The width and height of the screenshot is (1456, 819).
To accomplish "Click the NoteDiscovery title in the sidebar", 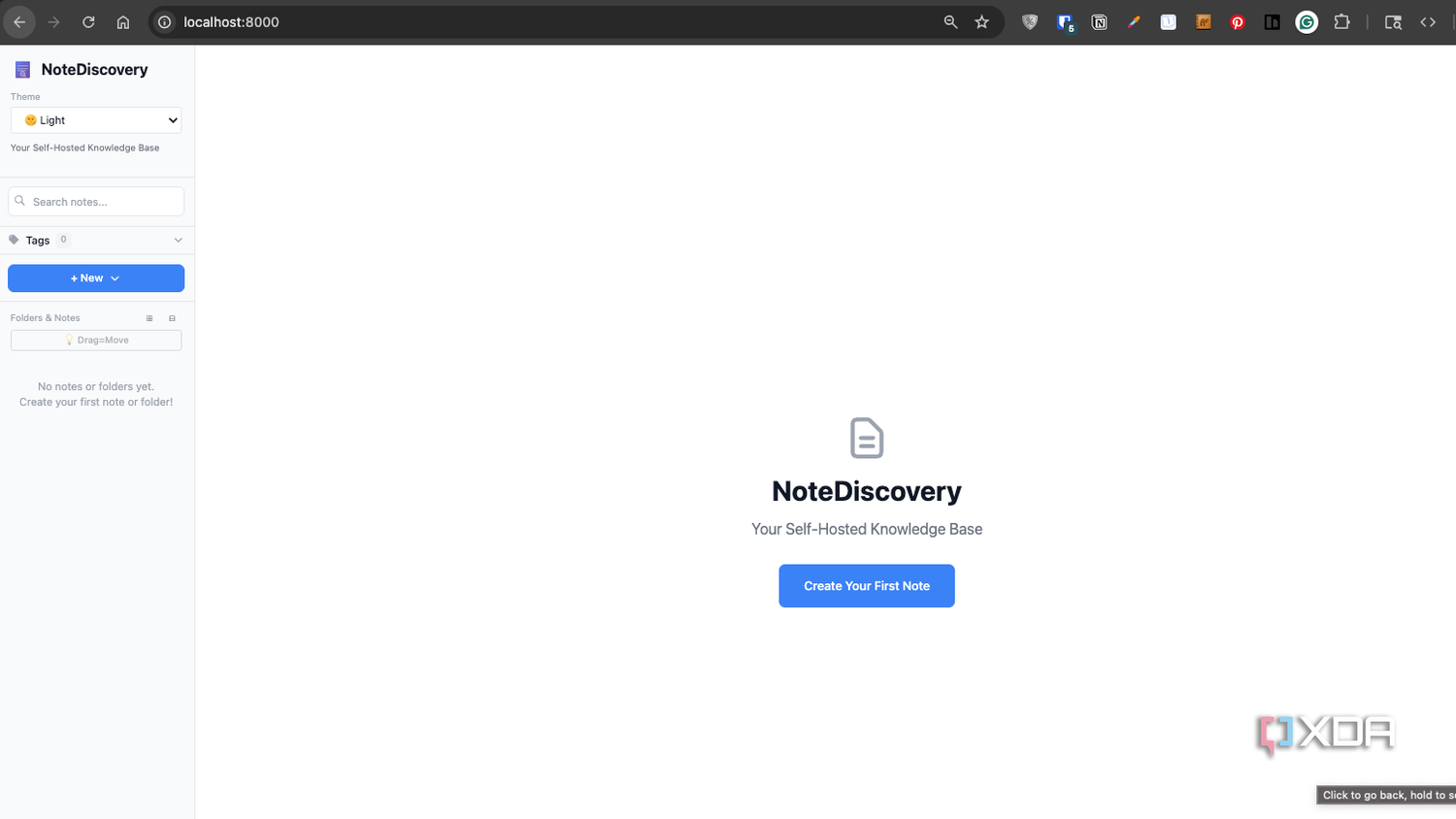I will point(94,70).
